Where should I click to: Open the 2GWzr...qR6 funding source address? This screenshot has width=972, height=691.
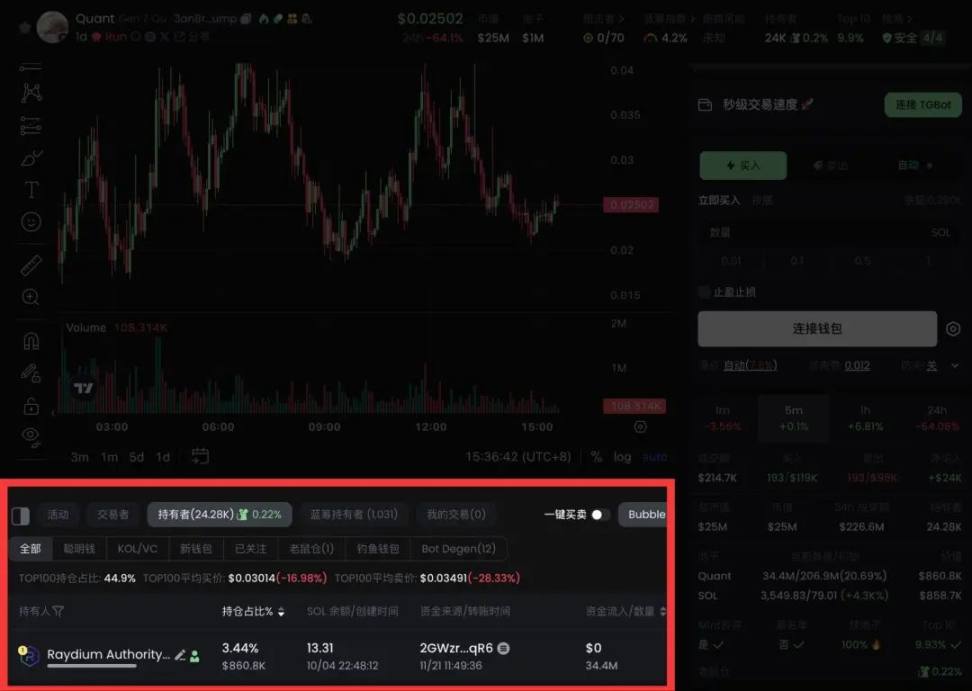[456, 648]
